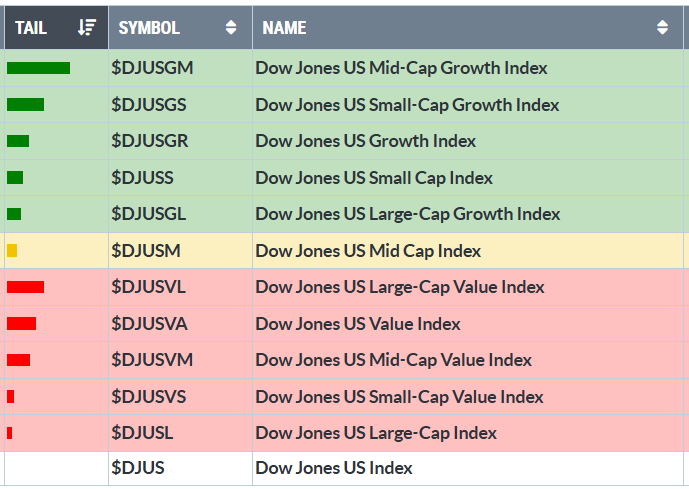Screen dimensions: 689x489
Task: Click Dow Jones US Small-Cap Growth Index name
Action: click(407, 105)
